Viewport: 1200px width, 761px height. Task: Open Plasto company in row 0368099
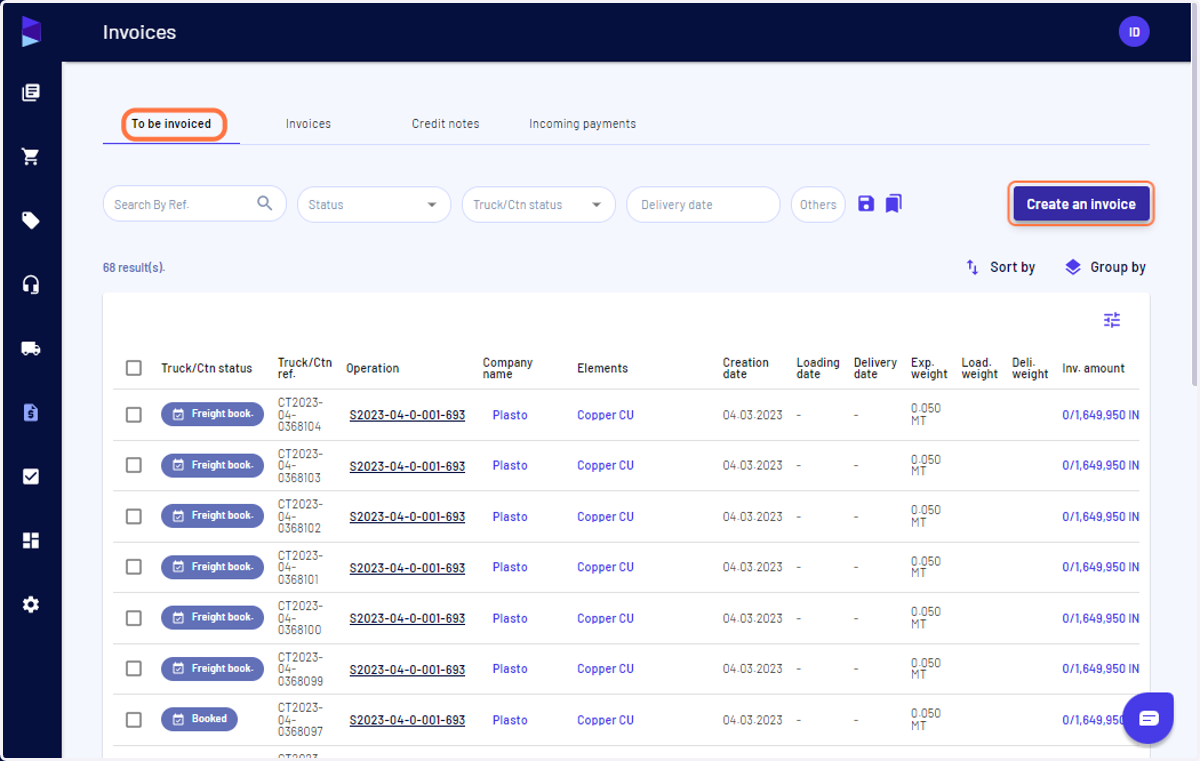510,668
